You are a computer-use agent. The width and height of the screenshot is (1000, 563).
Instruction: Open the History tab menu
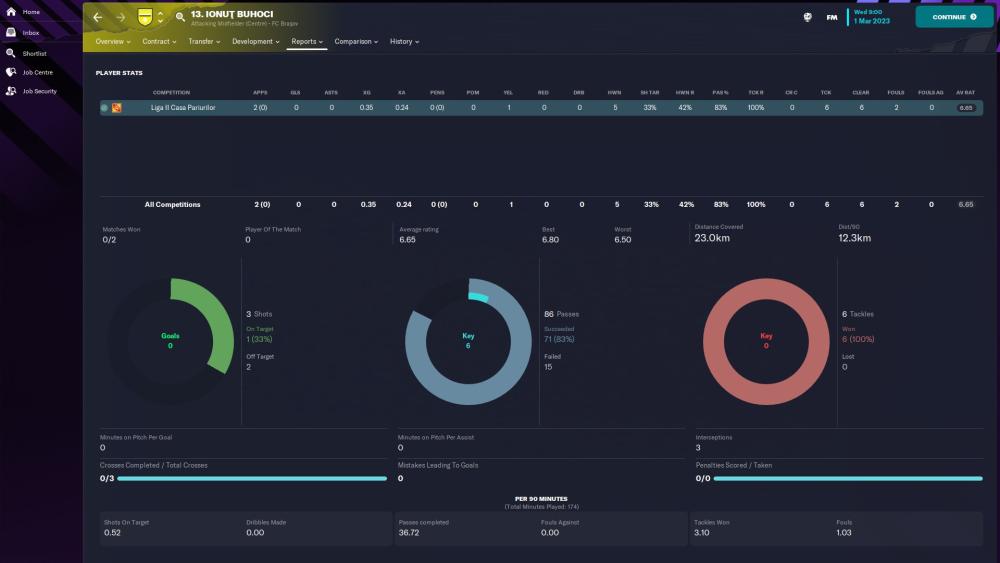click(x=404, y=42)
